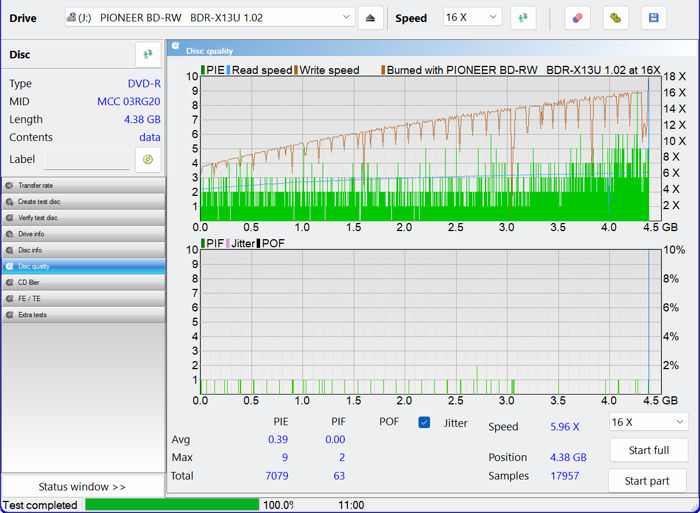Open the Extra tests section
Viewport: 700px width, 513px height.
pyautogui.click(x=83, y=314)
